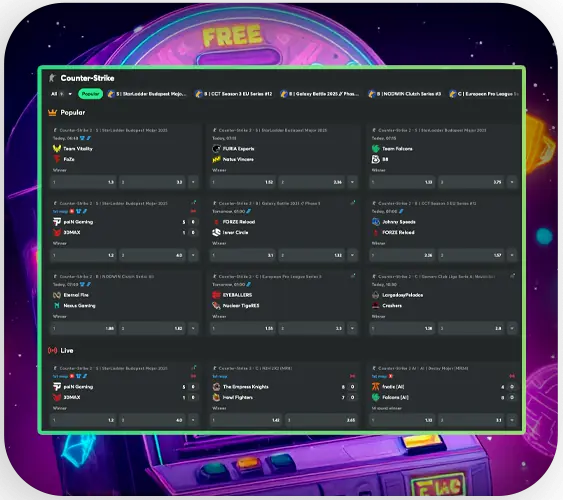Click the Live section heading
563x500 pixels.
pyautogui.click(x=67, y=350)
